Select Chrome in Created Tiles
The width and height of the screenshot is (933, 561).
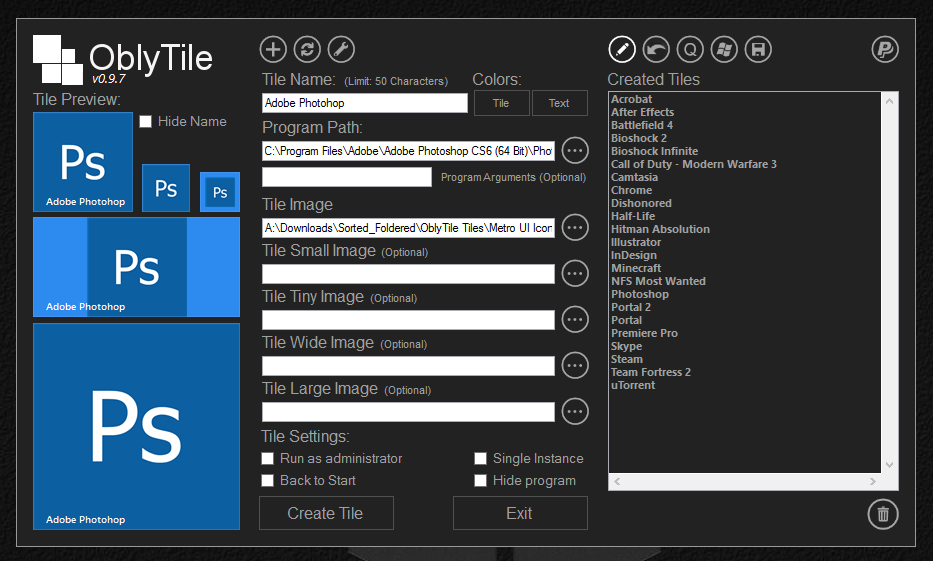coord(631,190)
